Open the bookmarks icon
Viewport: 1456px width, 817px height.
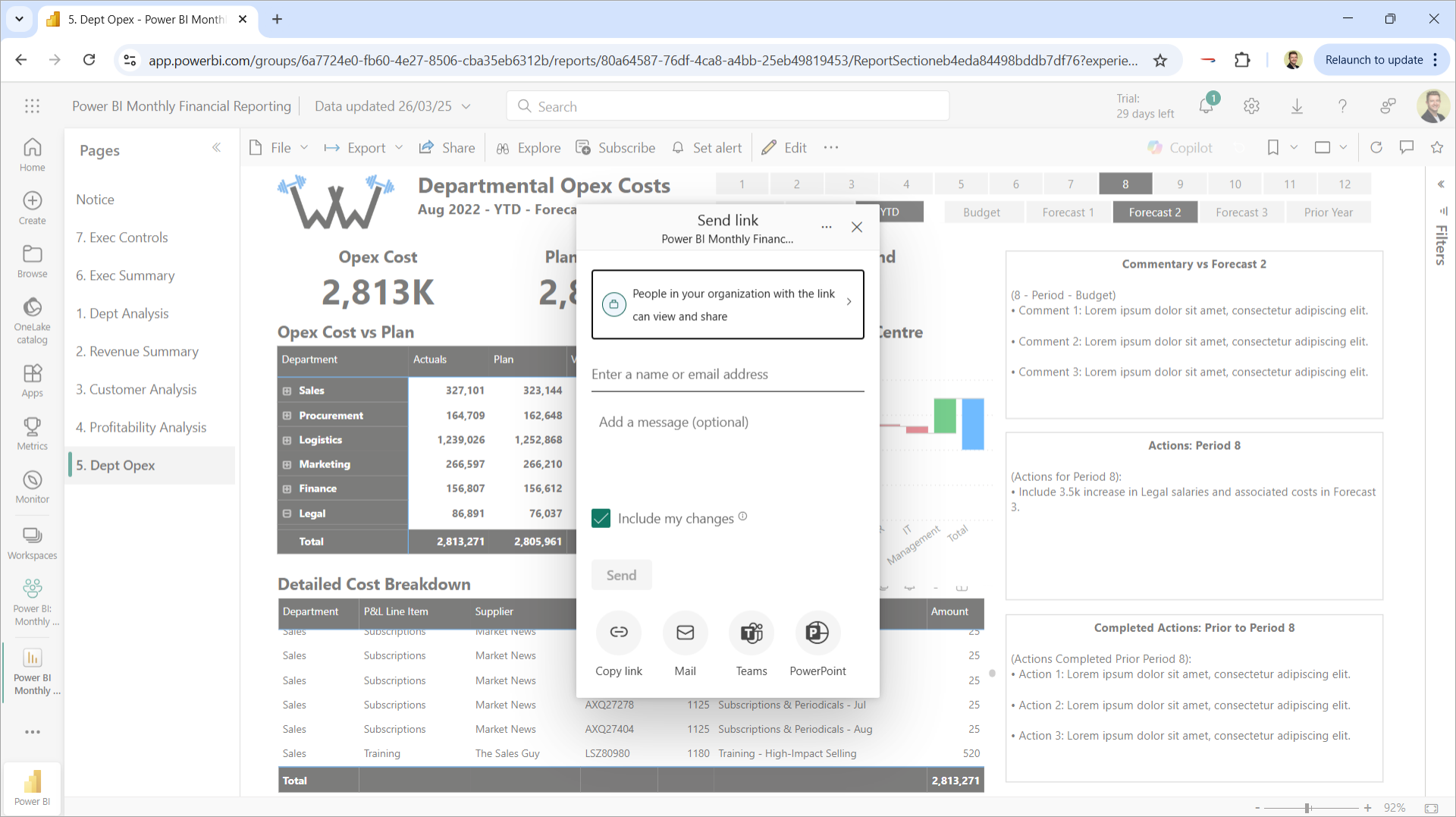(x=1273, y=148)
